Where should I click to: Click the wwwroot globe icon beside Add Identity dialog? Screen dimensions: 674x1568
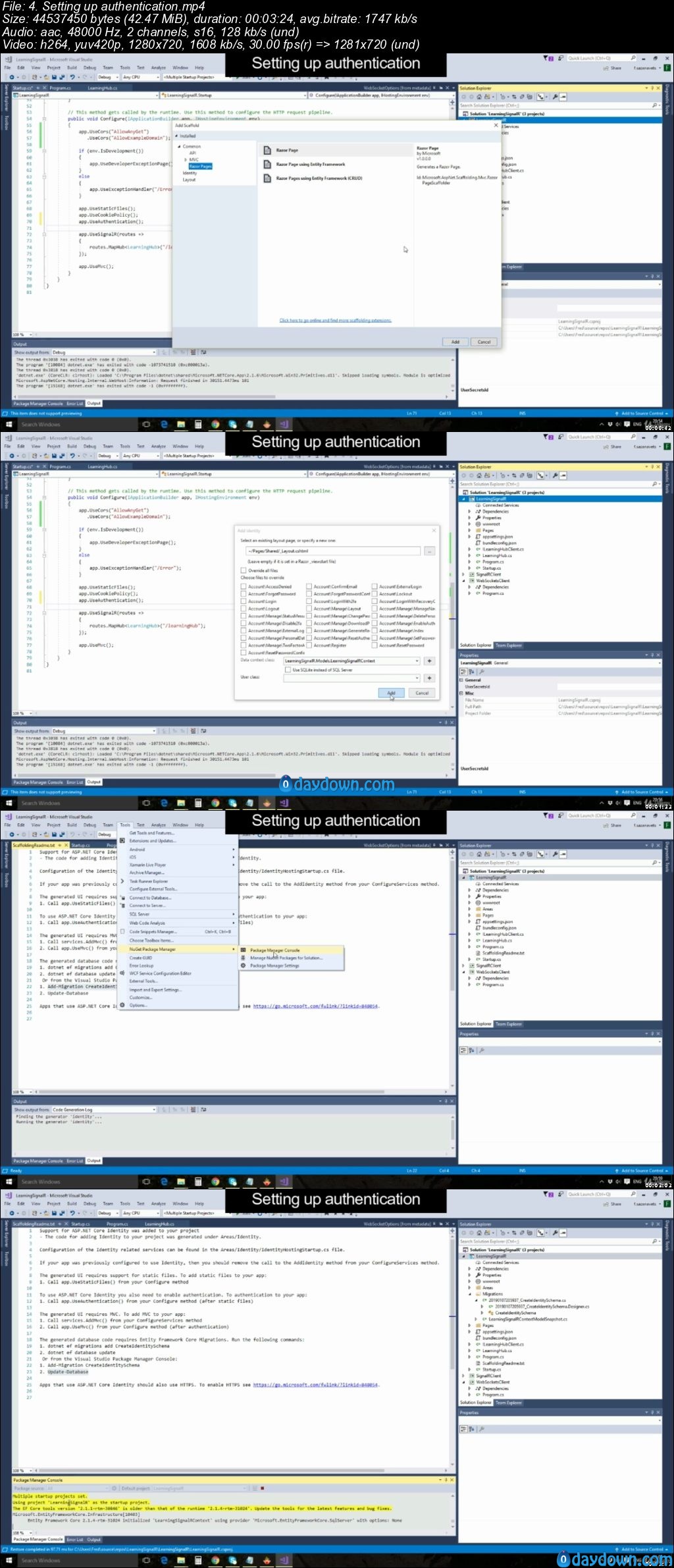click(x=478, y=524)
